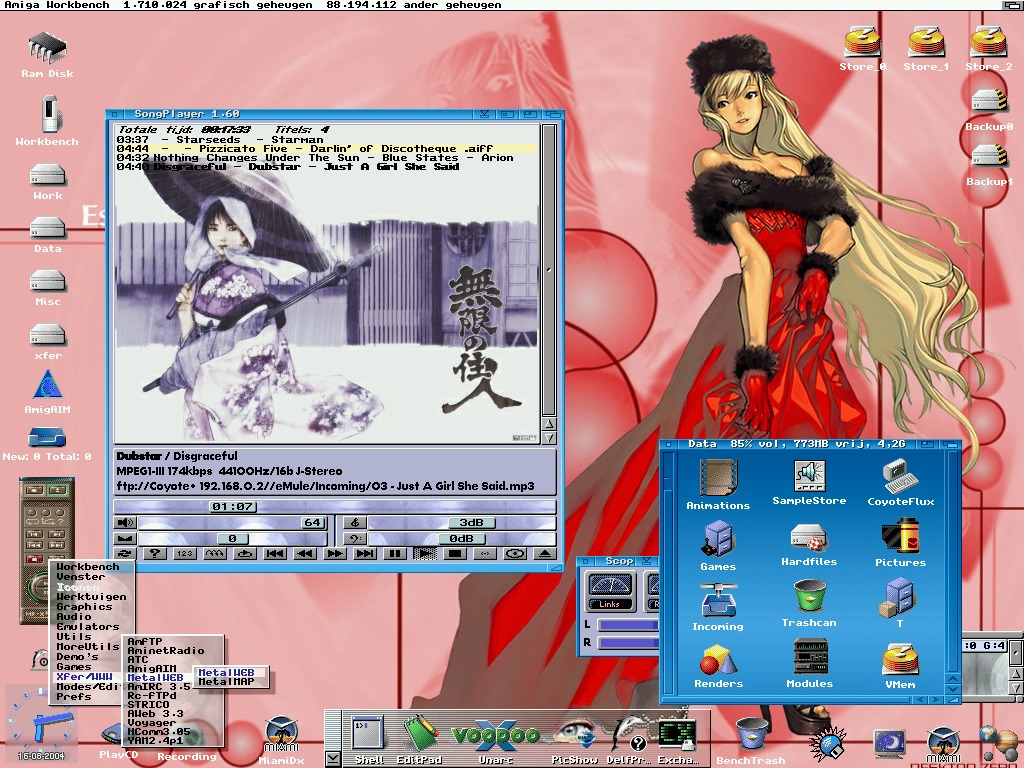Launch MiamiDx desktop icon
The width and height of the screenshot is (1024, 768).
tap(281, 741)
